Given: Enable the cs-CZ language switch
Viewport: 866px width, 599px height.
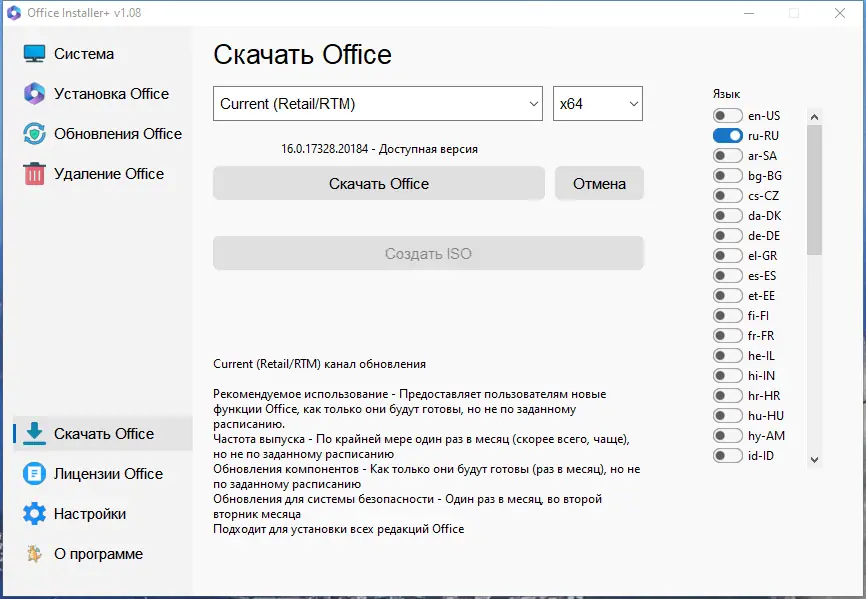Looking at the screenshot, I should pos(727,195).
